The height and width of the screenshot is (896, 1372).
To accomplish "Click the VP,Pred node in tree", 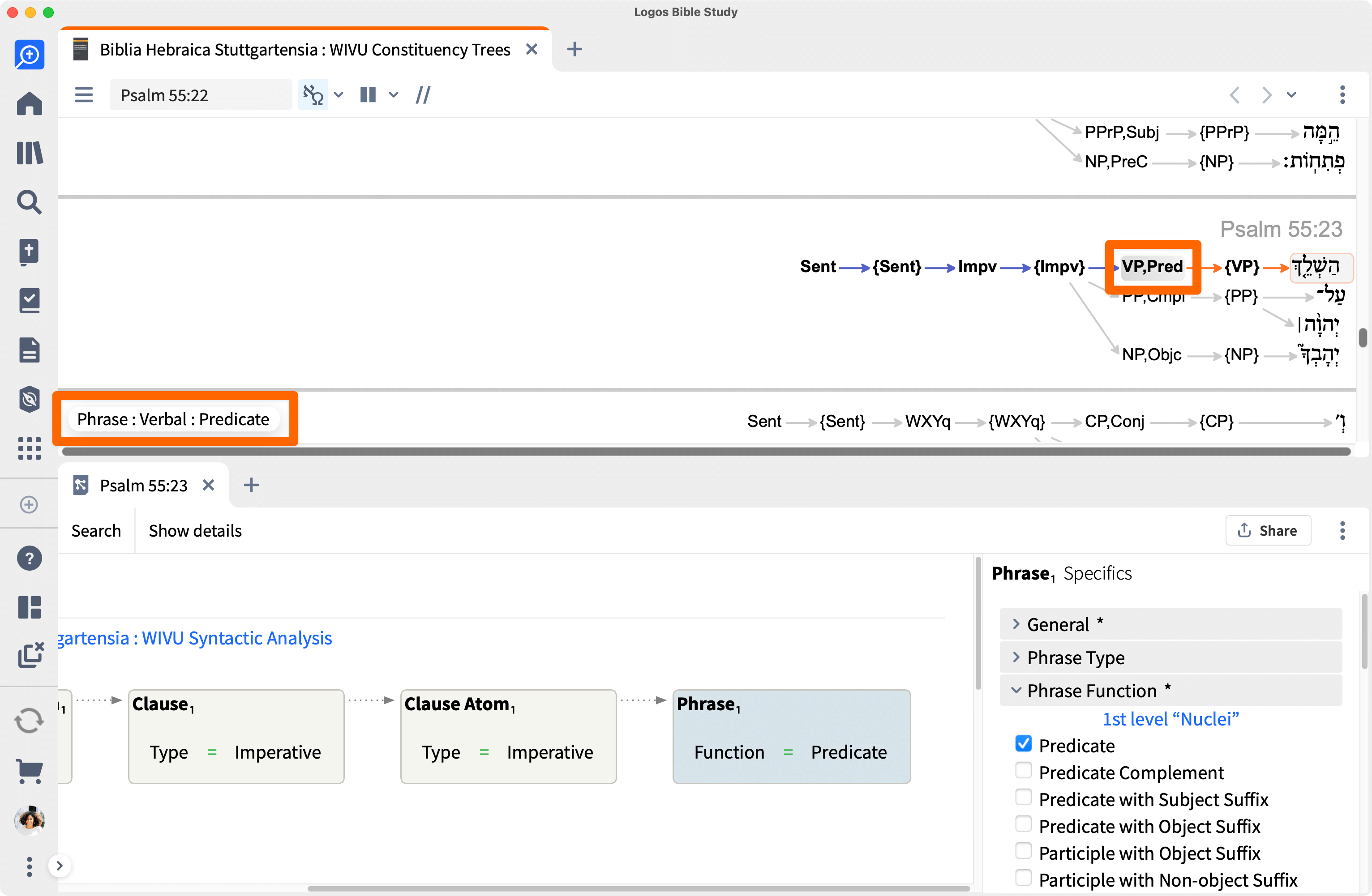I will point(1152,267).
